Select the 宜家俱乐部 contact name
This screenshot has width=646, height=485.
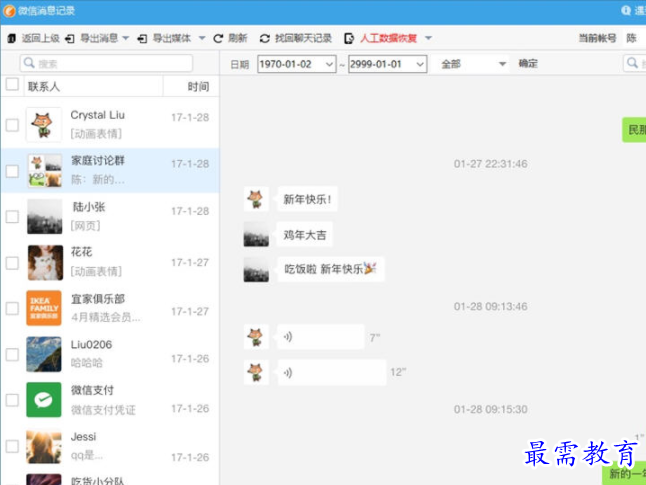tap(98, 299)
